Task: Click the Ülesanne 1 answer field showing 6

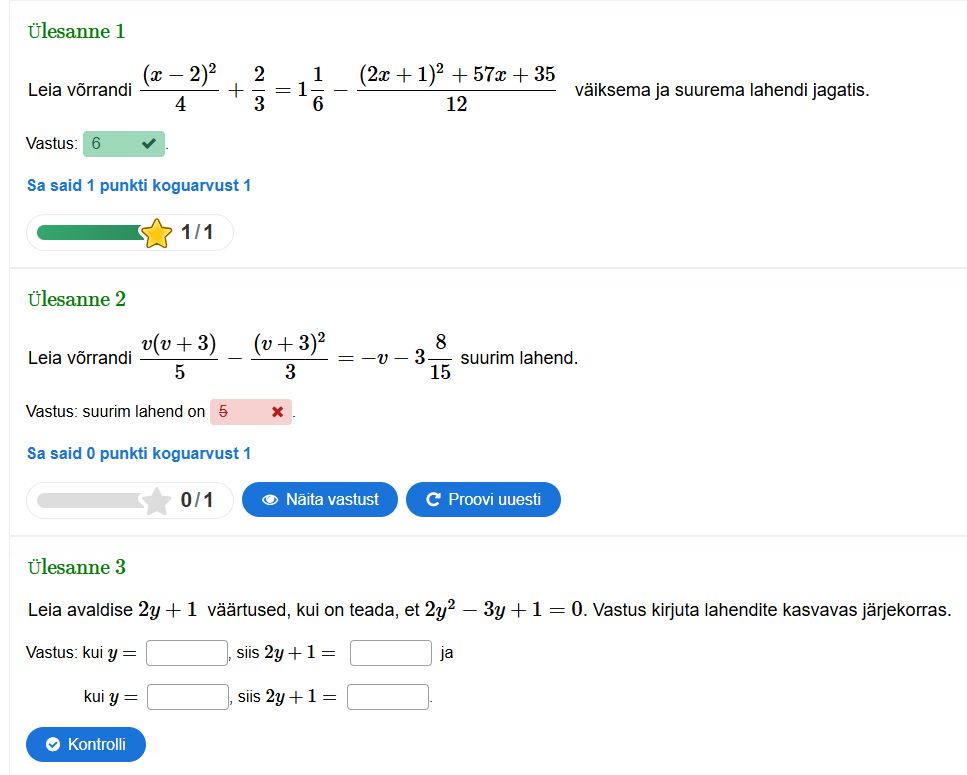Action: pos(110,144)
